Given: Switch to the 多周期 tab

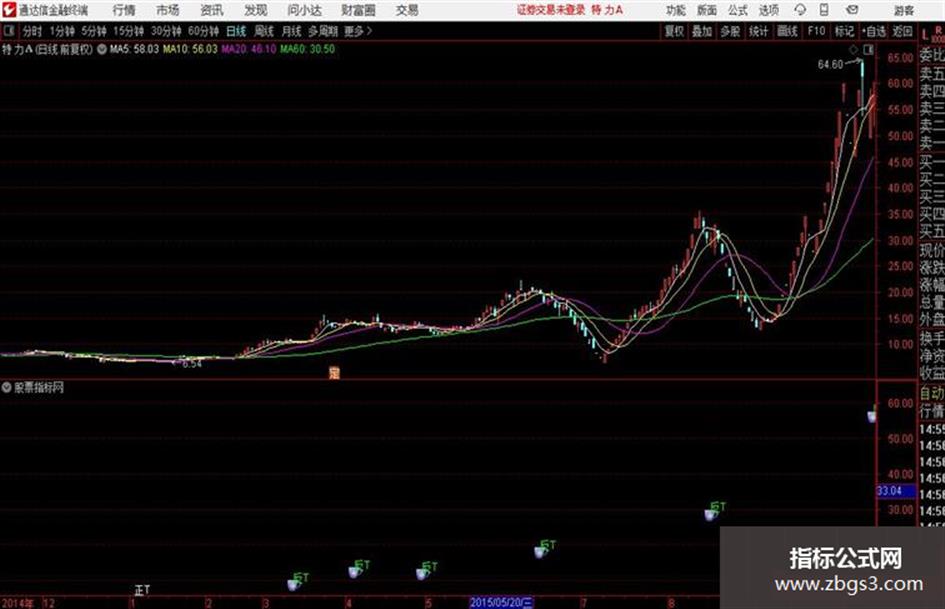Looking at the screenshot, I should click(323, 31).
